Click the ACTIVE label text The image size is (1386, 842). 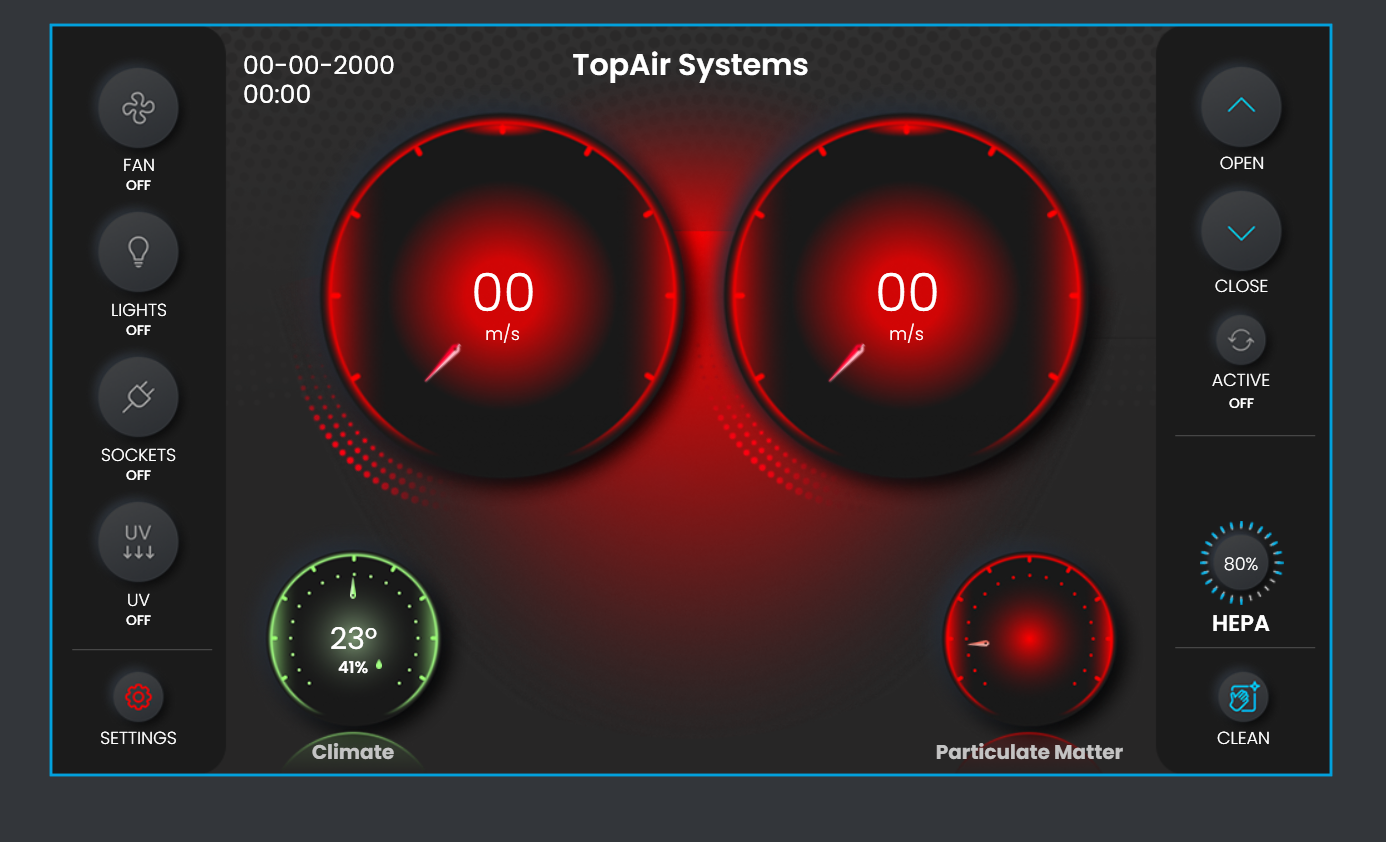(1241, 380)
